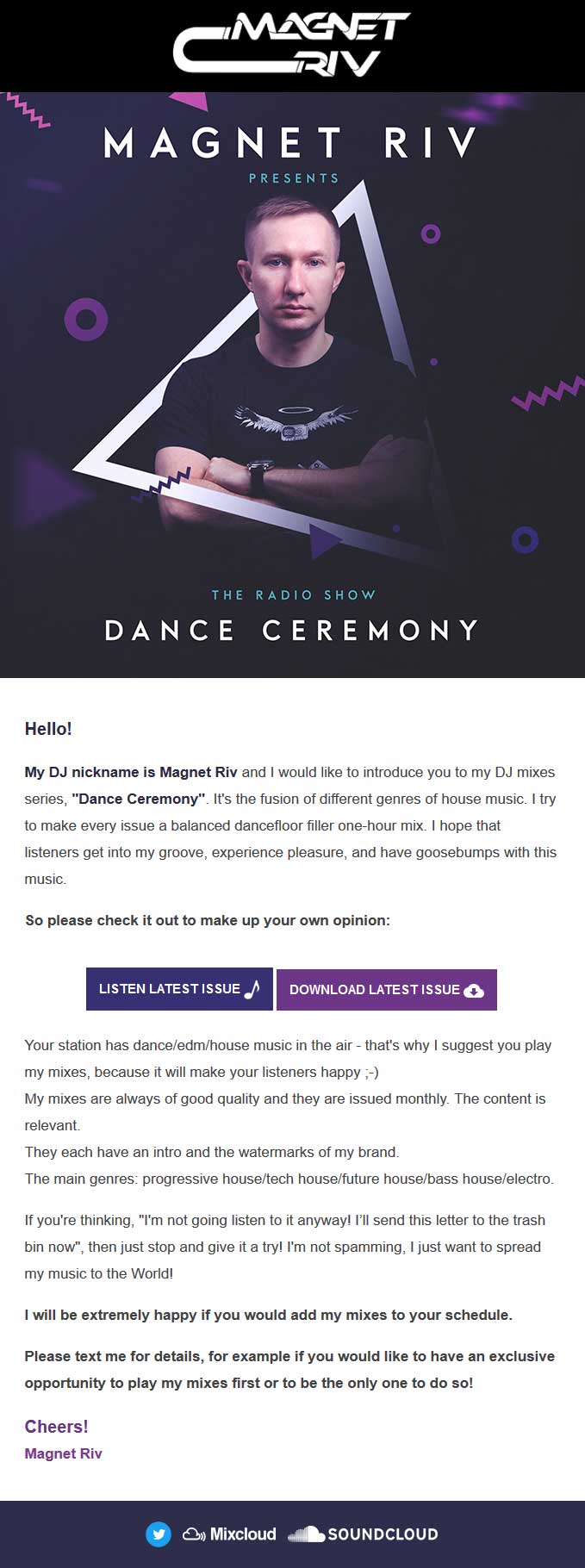Click the PRESENTS caption under the heading
The width and height of the screenshot is (585, 1568).
tap(294, 178)
